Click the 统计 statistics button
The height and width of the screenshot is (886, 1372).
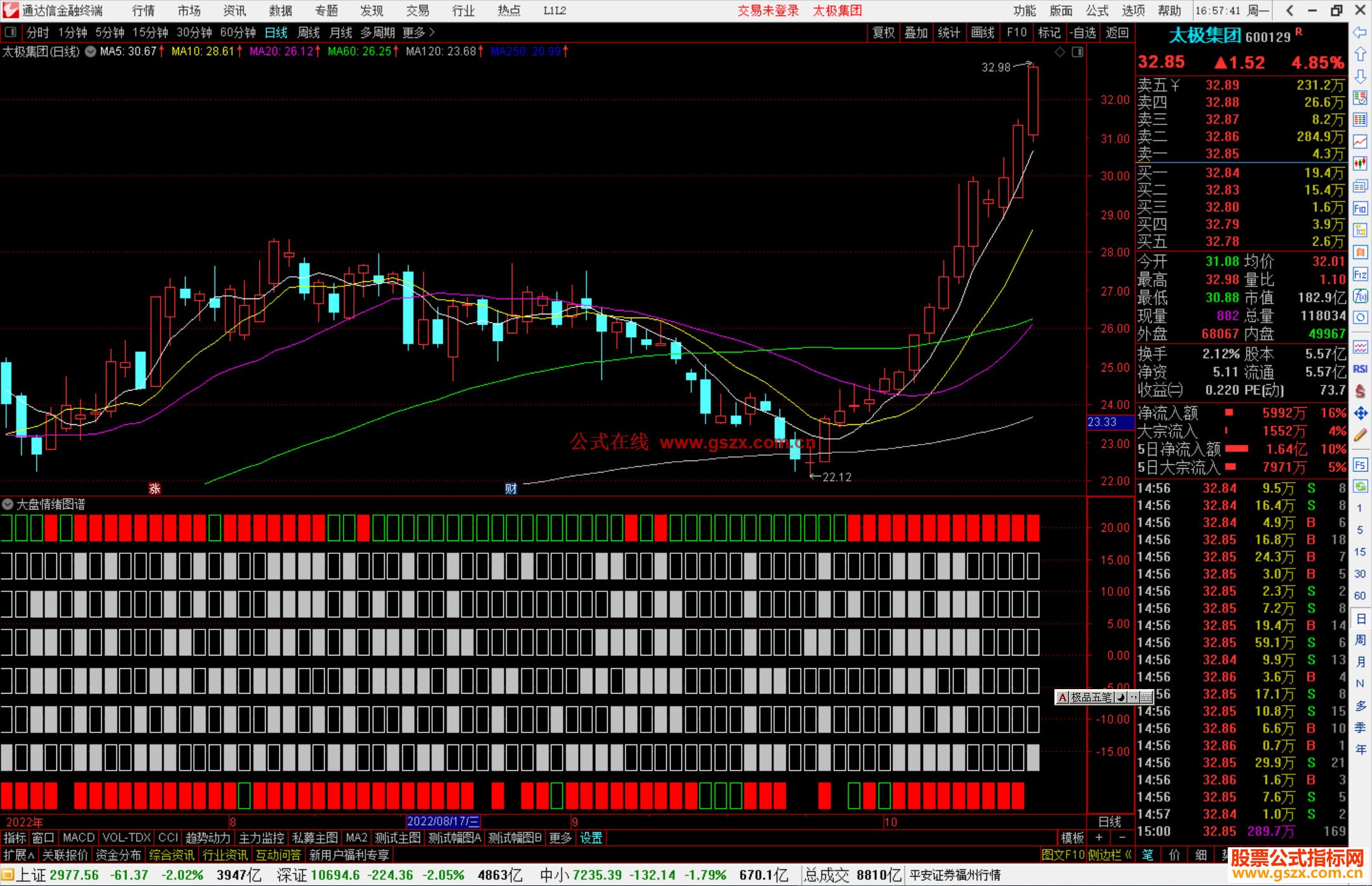tap(950, 32)
